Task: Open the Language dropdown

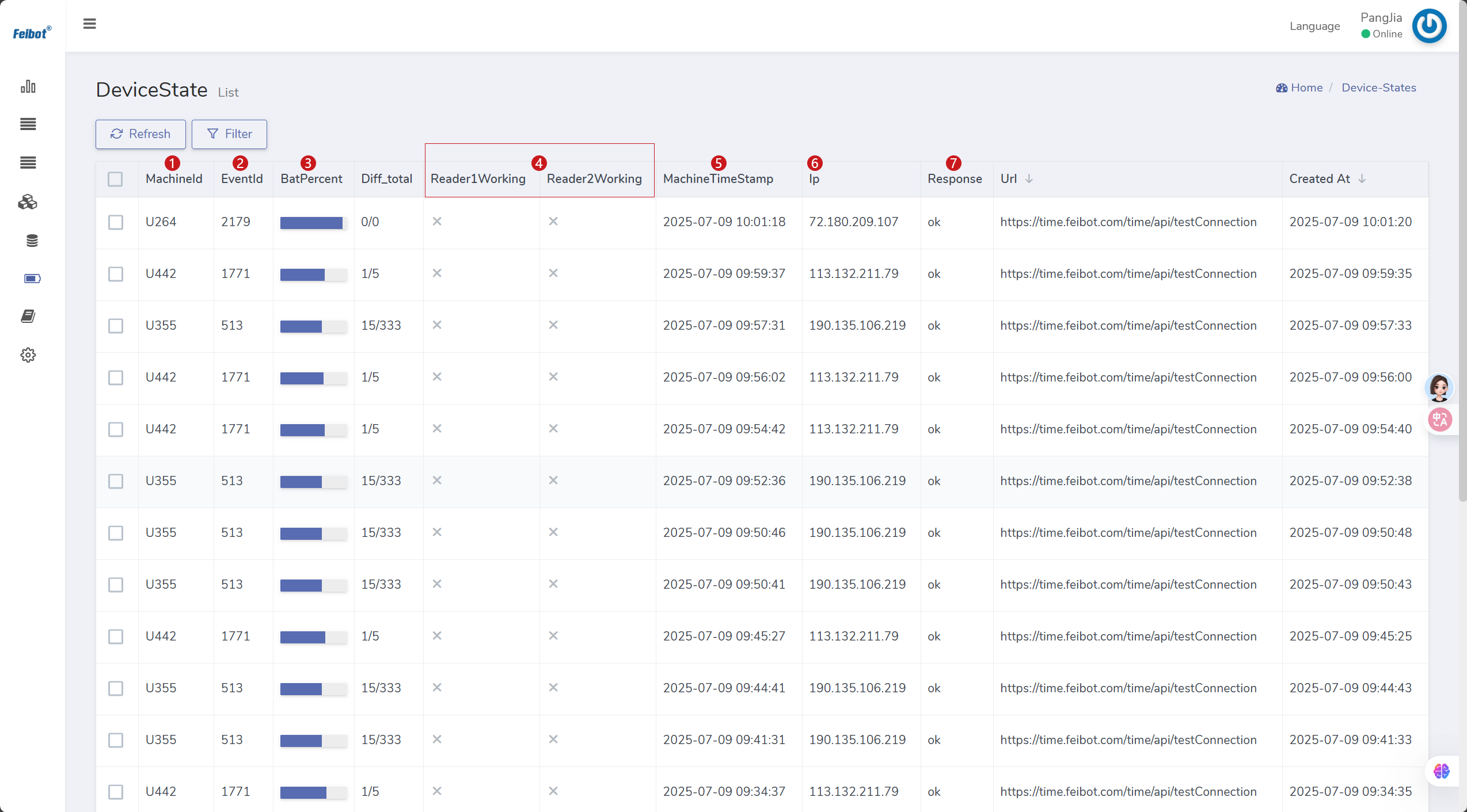Action: coord(1314,26)
